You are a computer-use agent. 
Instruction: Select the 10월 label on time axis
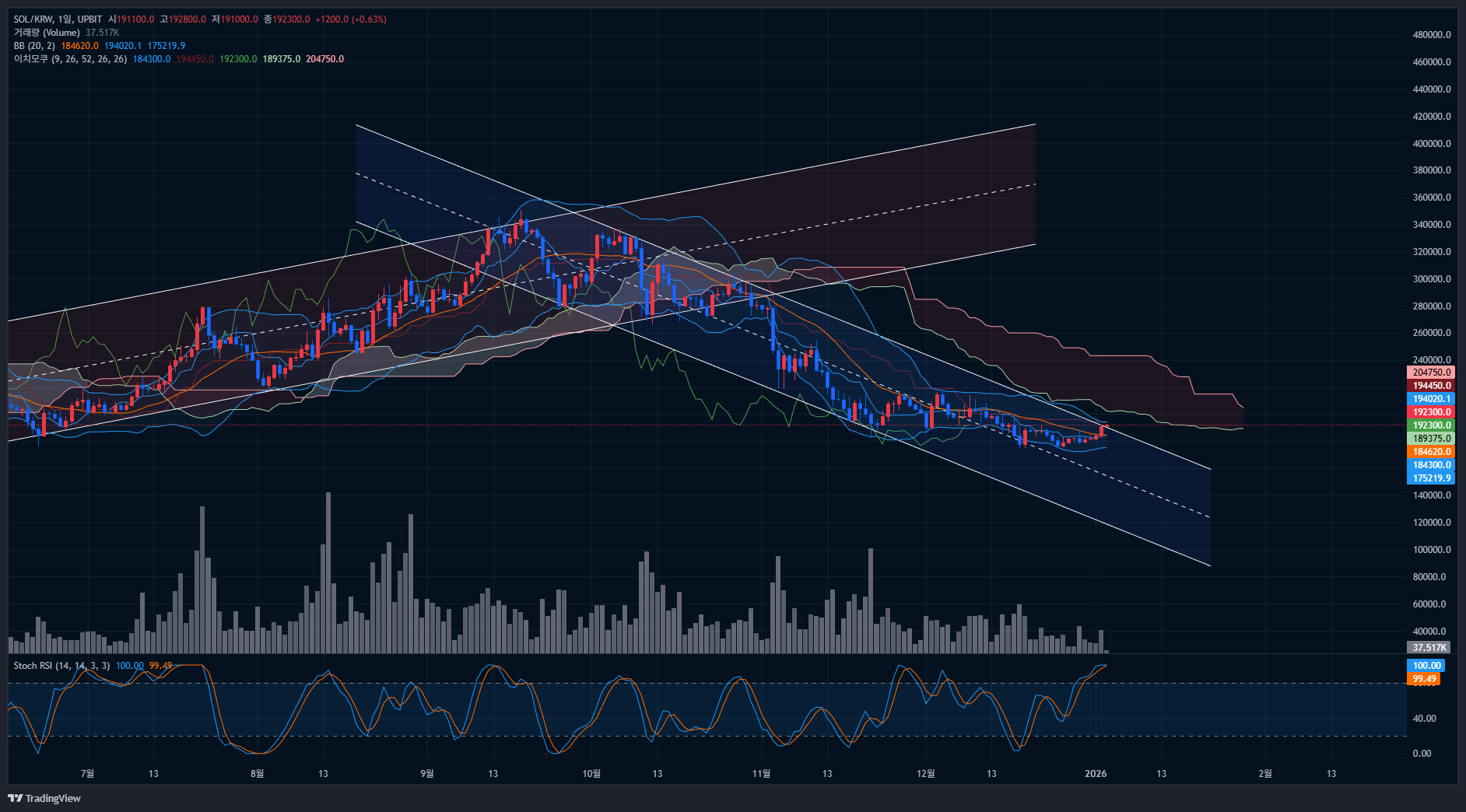pyautogui.click(x=591, y=774)
